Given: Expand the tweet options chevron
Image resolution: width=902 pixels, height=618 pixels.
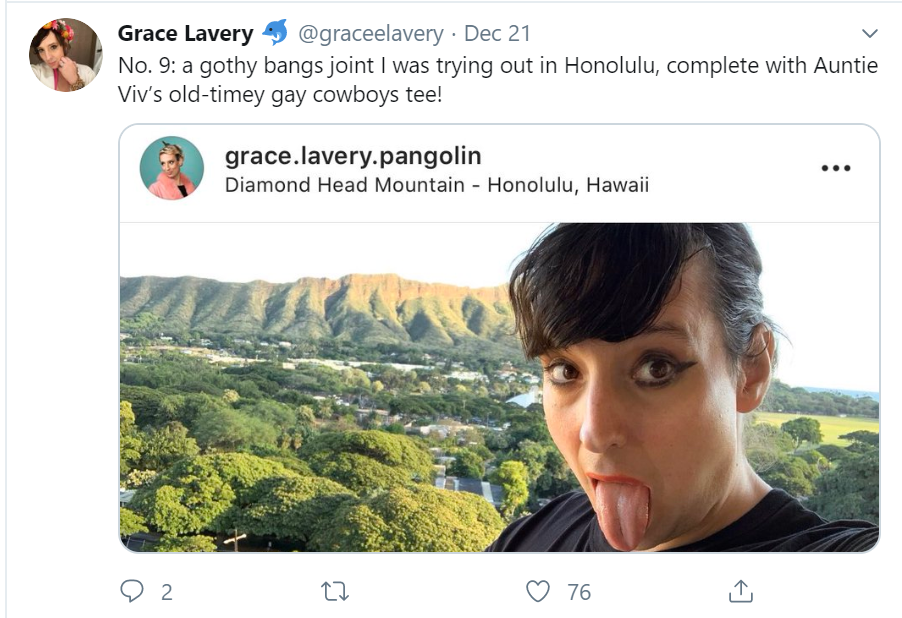Looking at the screenshot, I should 869,34.
